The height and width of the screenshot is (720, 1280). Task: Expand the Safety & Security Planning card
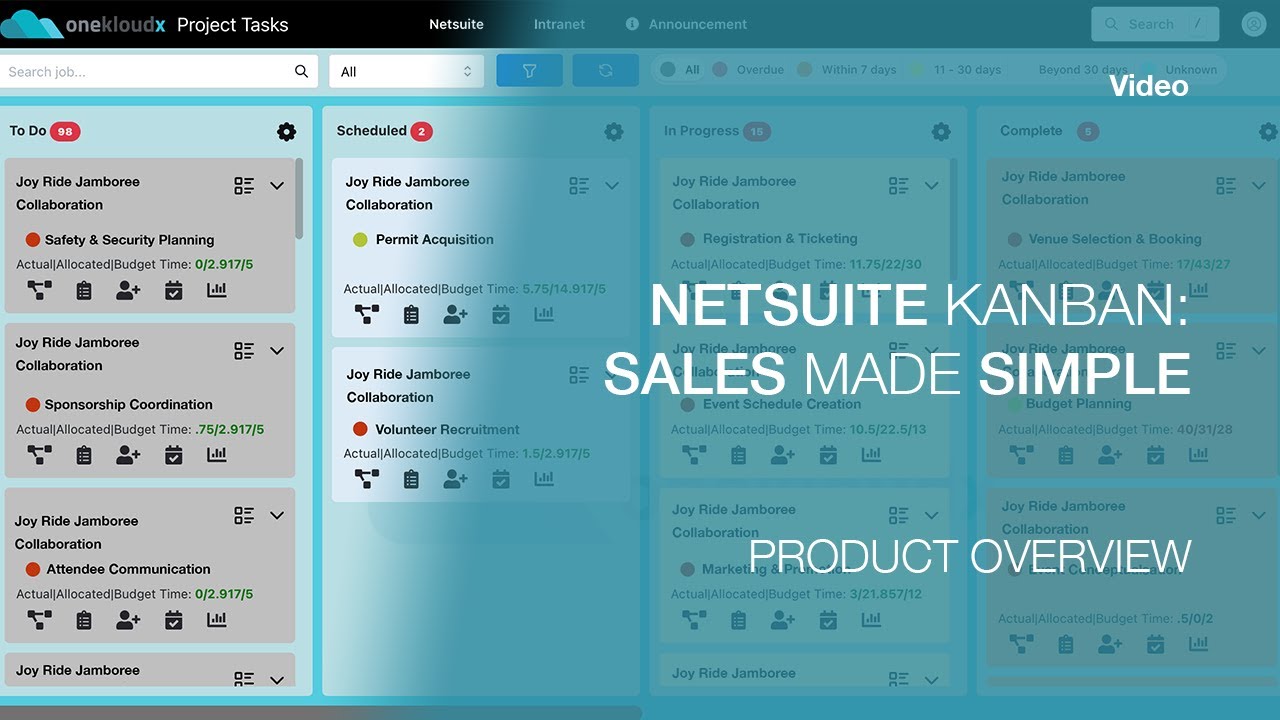point(277,186)
